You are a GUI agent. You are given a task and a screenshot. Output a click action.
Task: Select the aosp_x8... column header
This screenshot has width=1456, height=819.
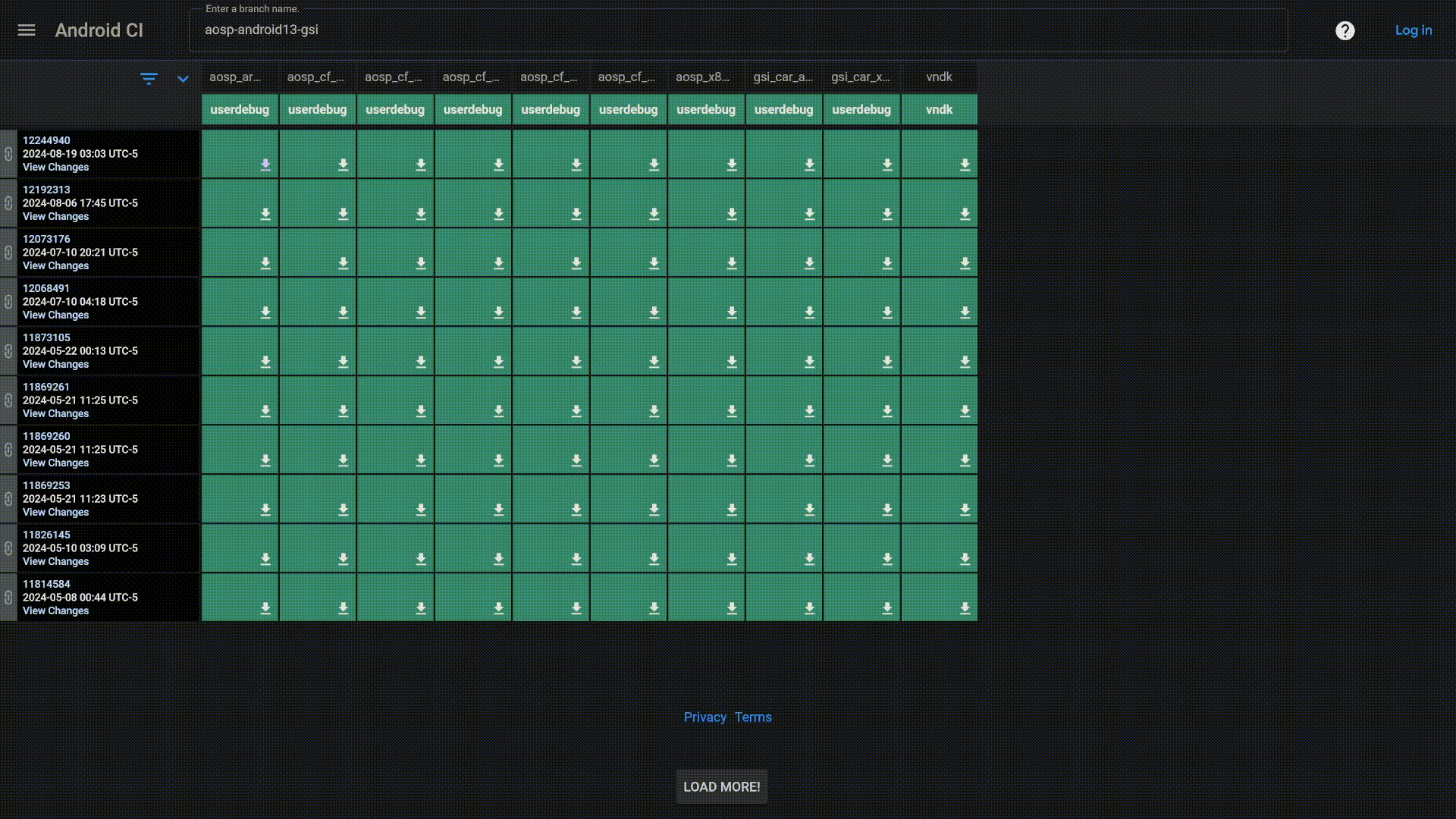702,77
